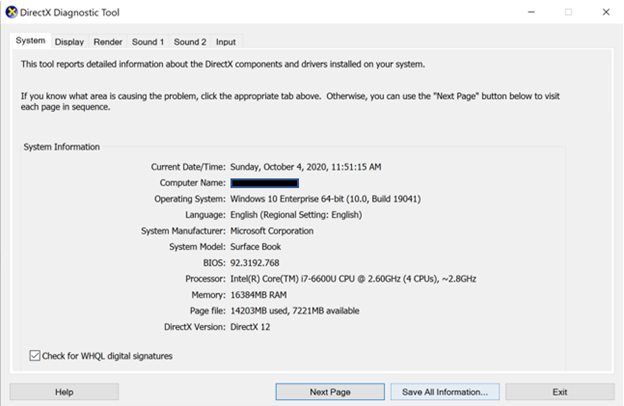
Task: Click the Help button
Action: [64, 392]
